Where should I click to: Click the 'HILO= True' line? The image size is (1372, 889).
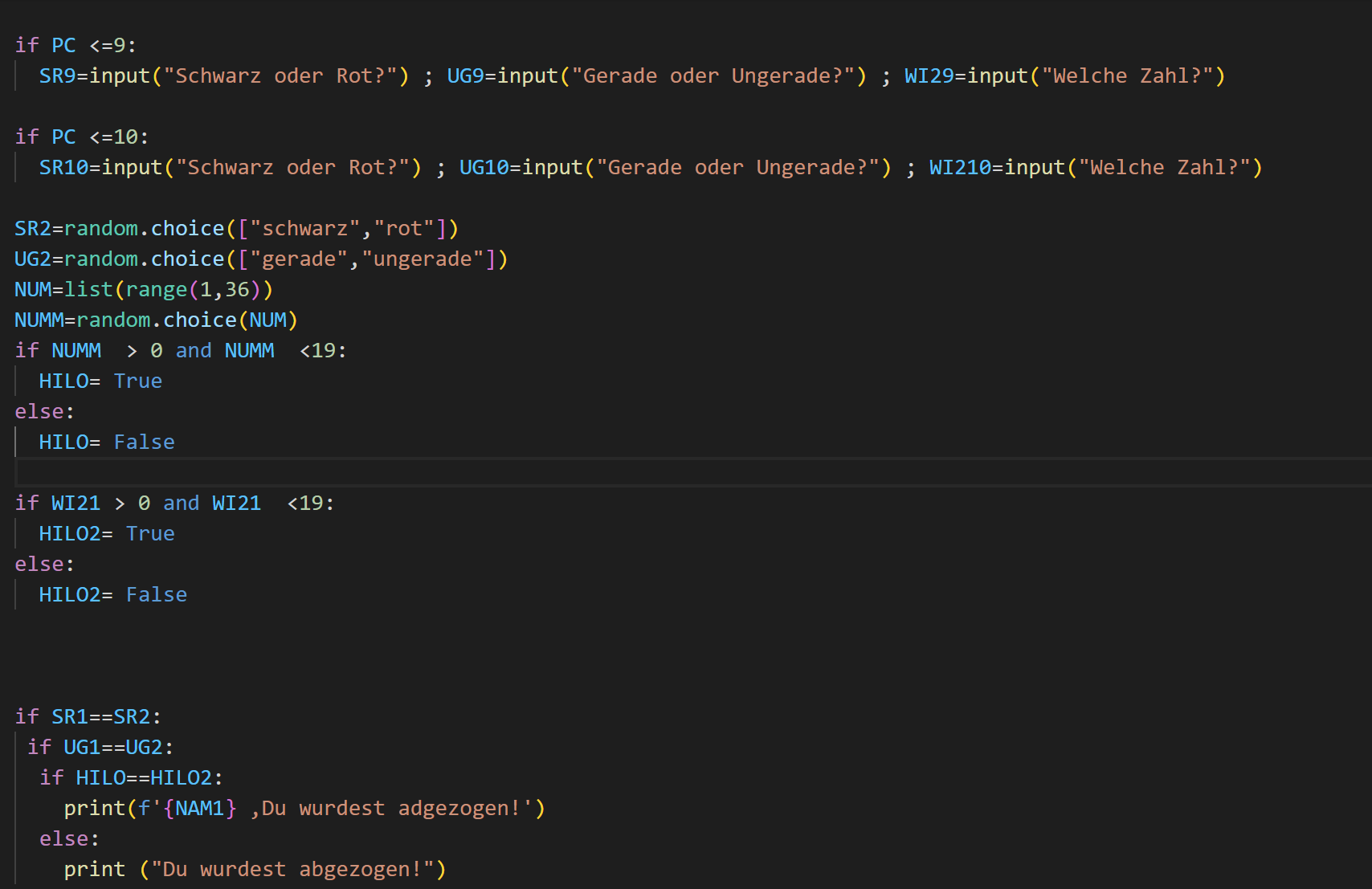click(x=100, y=381)
